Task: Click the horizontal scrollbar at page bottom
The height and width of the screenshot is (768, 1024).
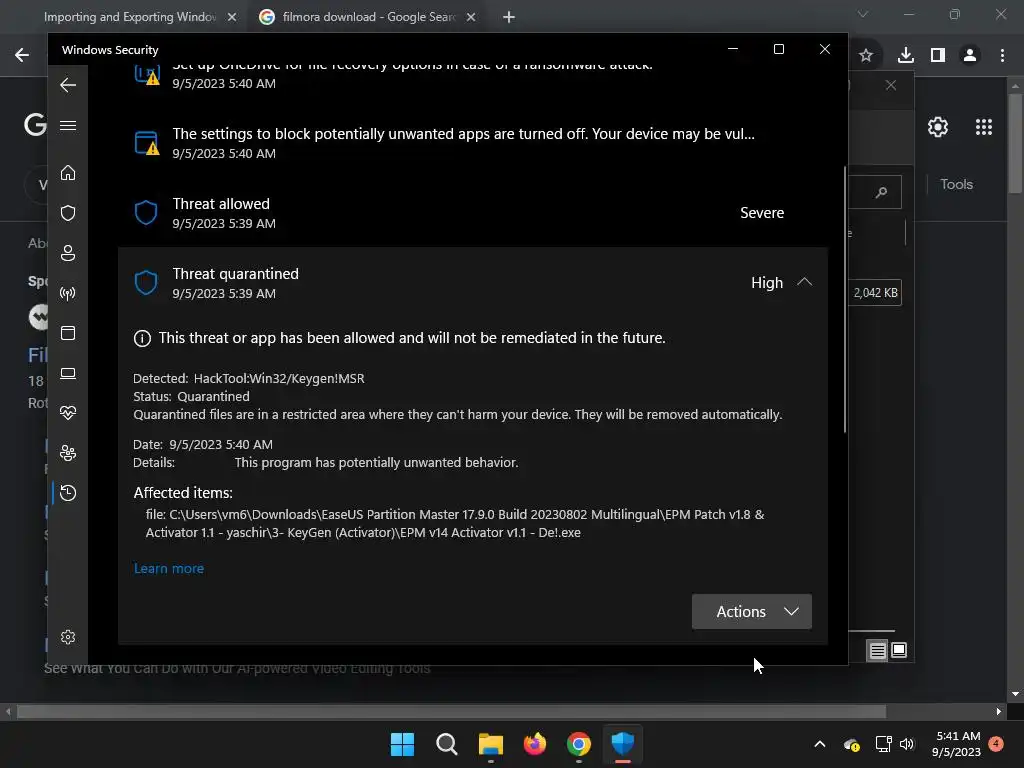Action: point(451,711)
